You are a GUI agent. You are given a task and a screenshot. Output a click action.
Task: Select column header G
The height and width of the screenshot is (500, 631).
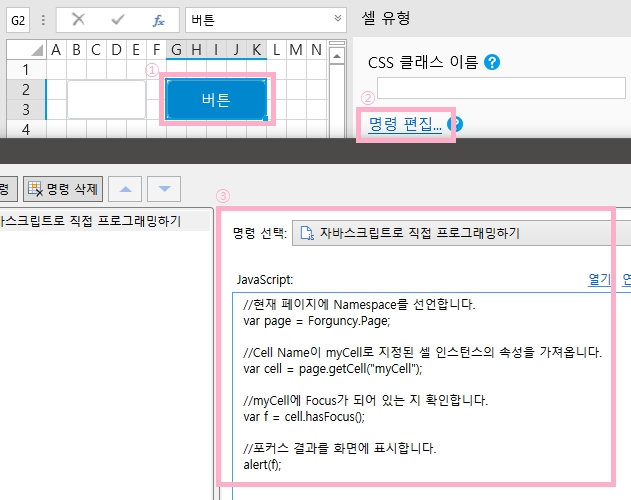[x=176, y=50]
